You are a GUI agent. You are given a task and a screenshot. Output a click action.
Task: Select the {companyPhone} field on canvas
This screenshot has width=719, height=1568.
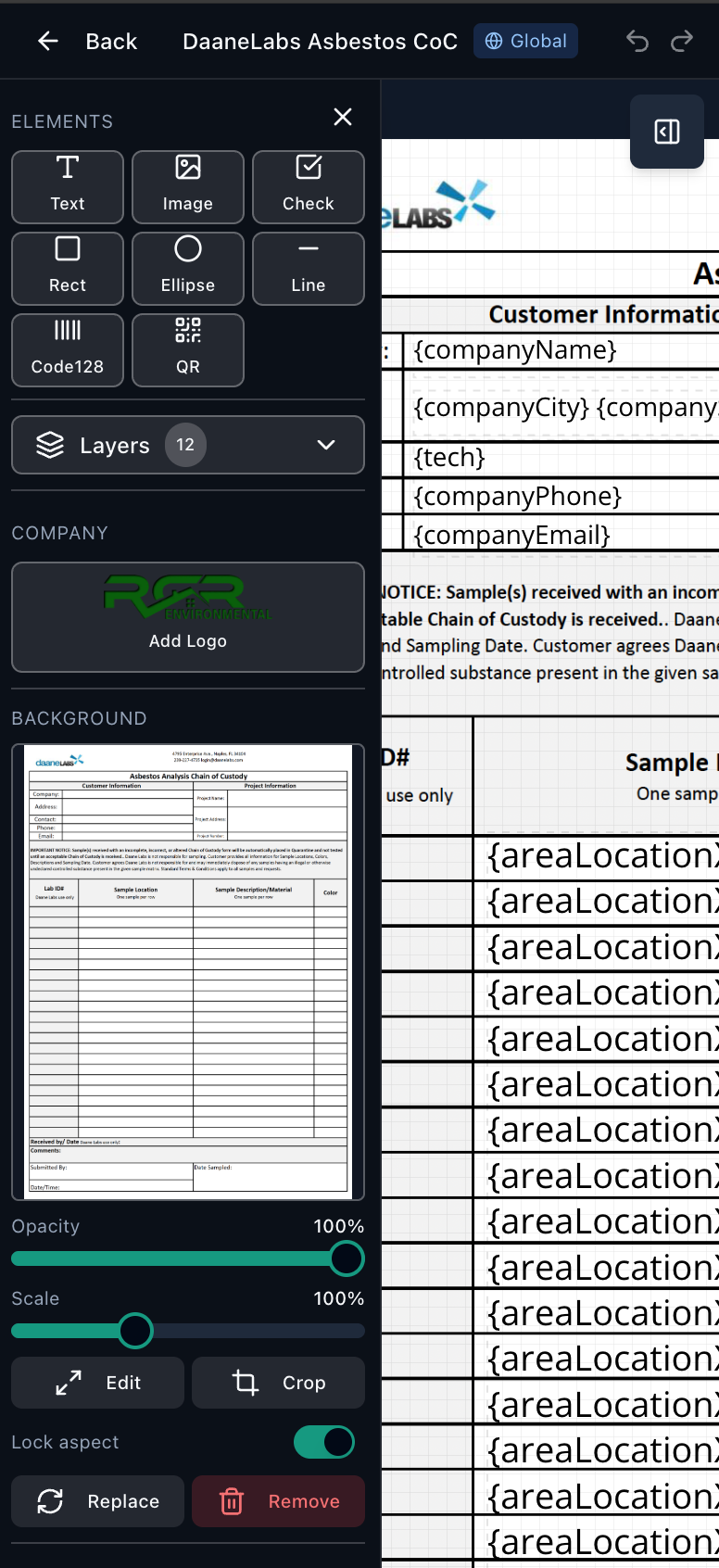coord(518,497)
